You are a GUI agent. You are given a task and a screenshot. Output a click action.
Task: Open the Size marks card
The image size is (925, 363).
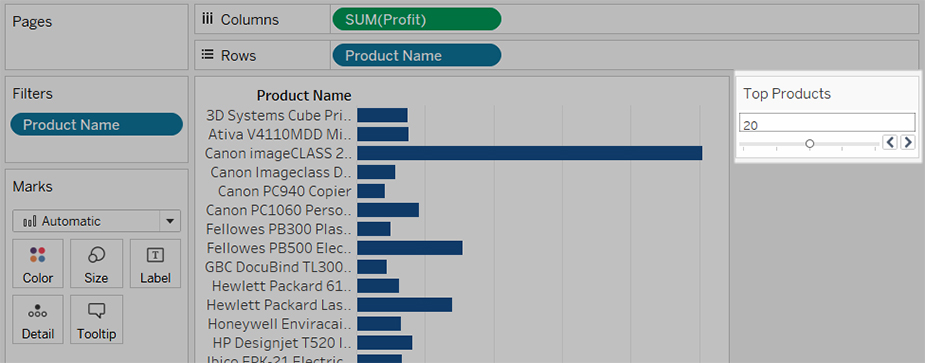96,264
